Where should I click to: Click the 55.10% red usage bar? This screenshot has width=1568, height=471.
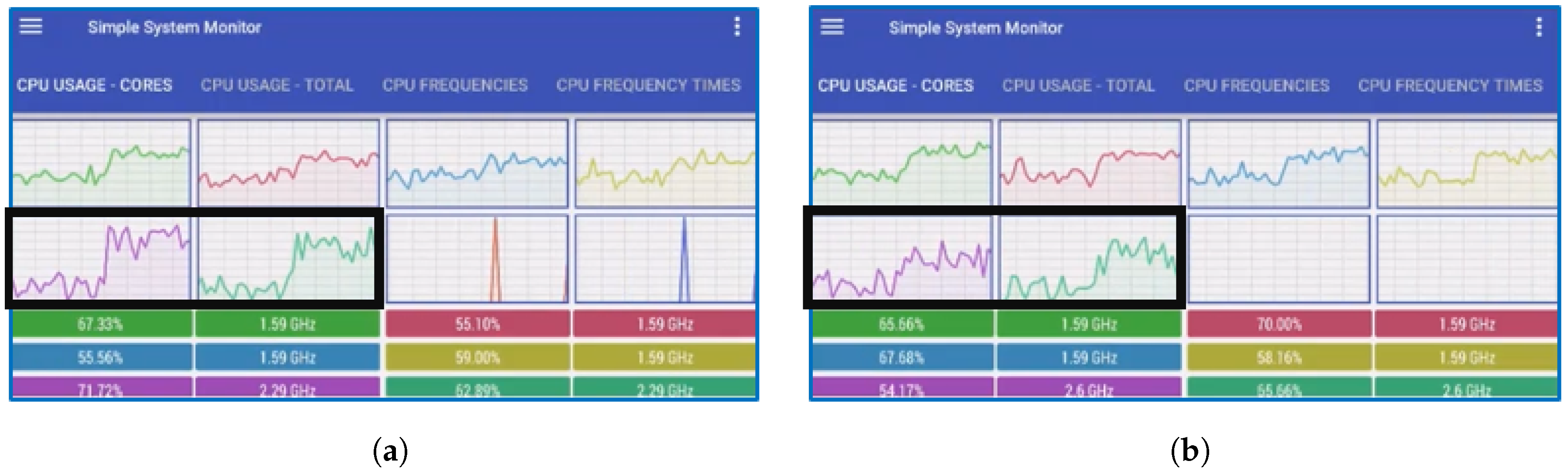click(477, 324)
